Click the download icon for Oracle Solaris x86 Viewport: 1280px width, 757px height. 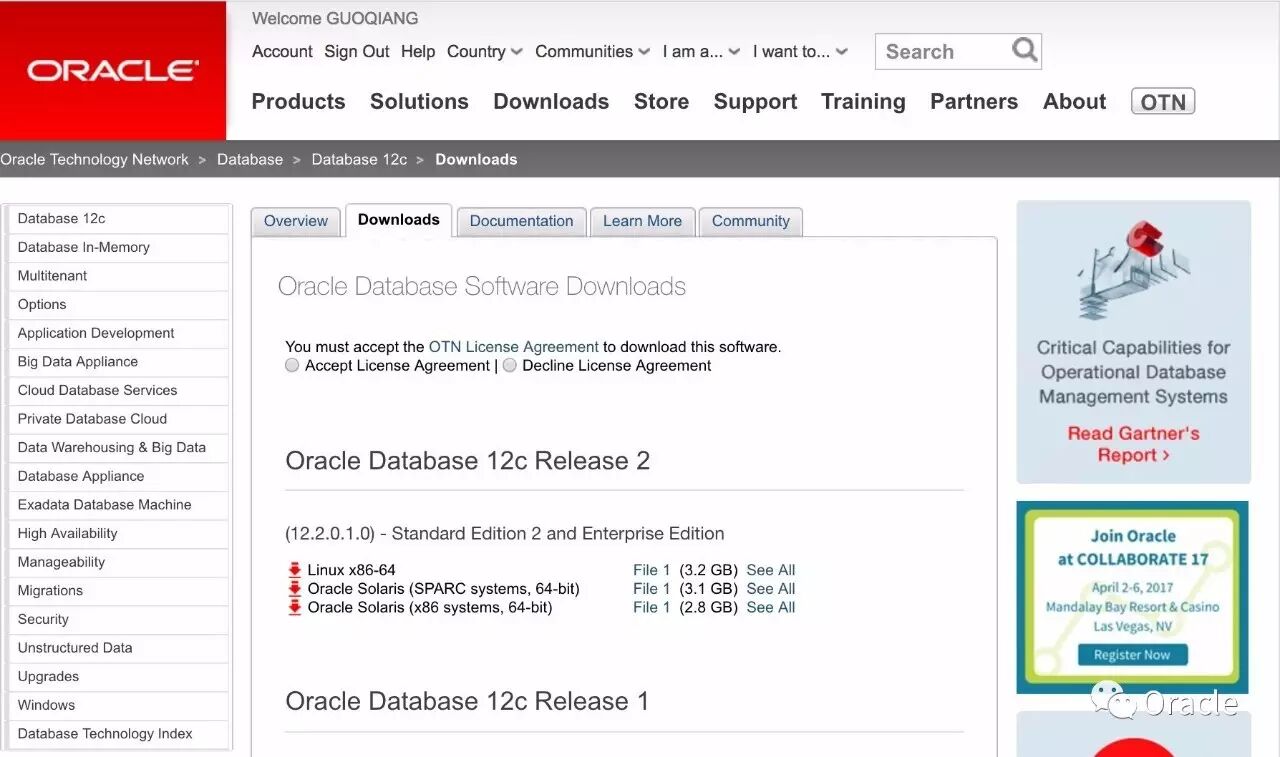295,607
